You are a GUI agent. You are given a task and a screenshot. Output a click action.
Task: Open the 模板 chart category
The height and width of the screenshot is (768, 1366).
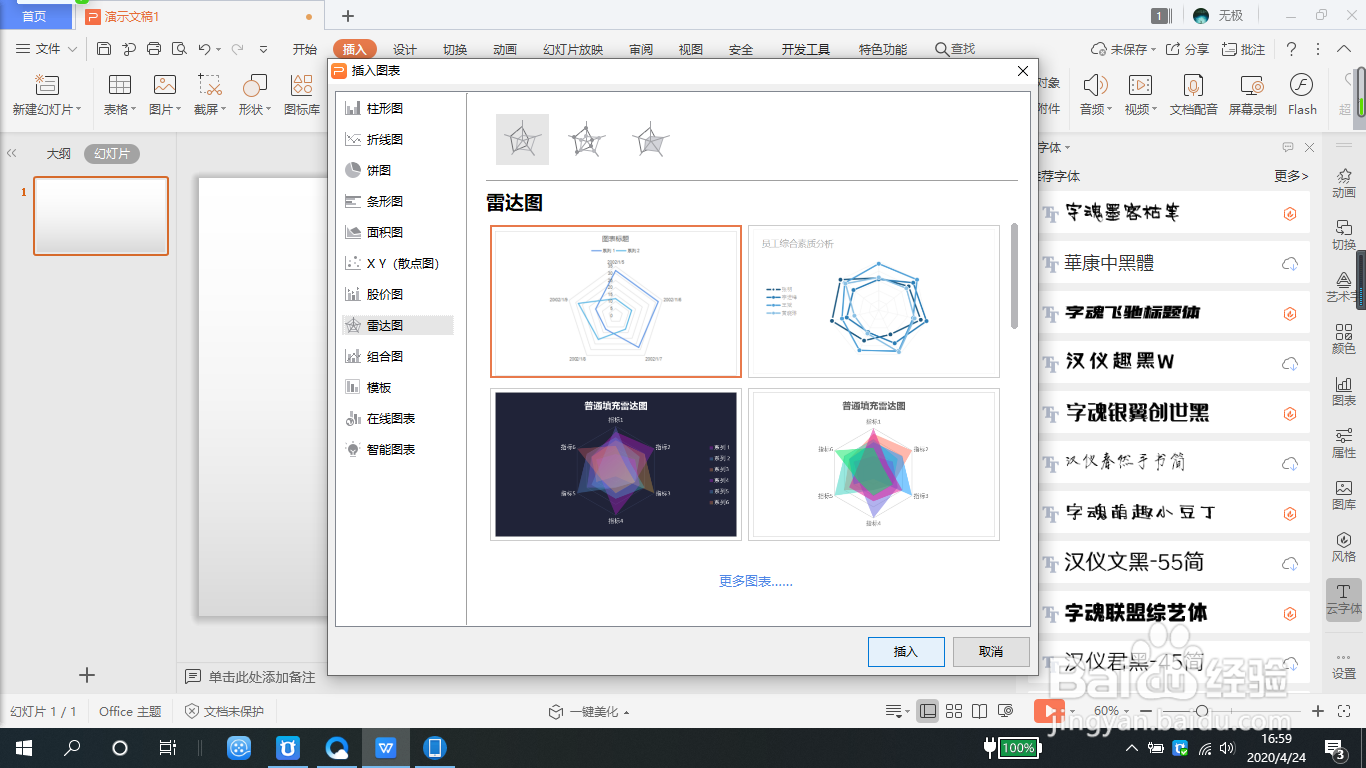[397, 387]
